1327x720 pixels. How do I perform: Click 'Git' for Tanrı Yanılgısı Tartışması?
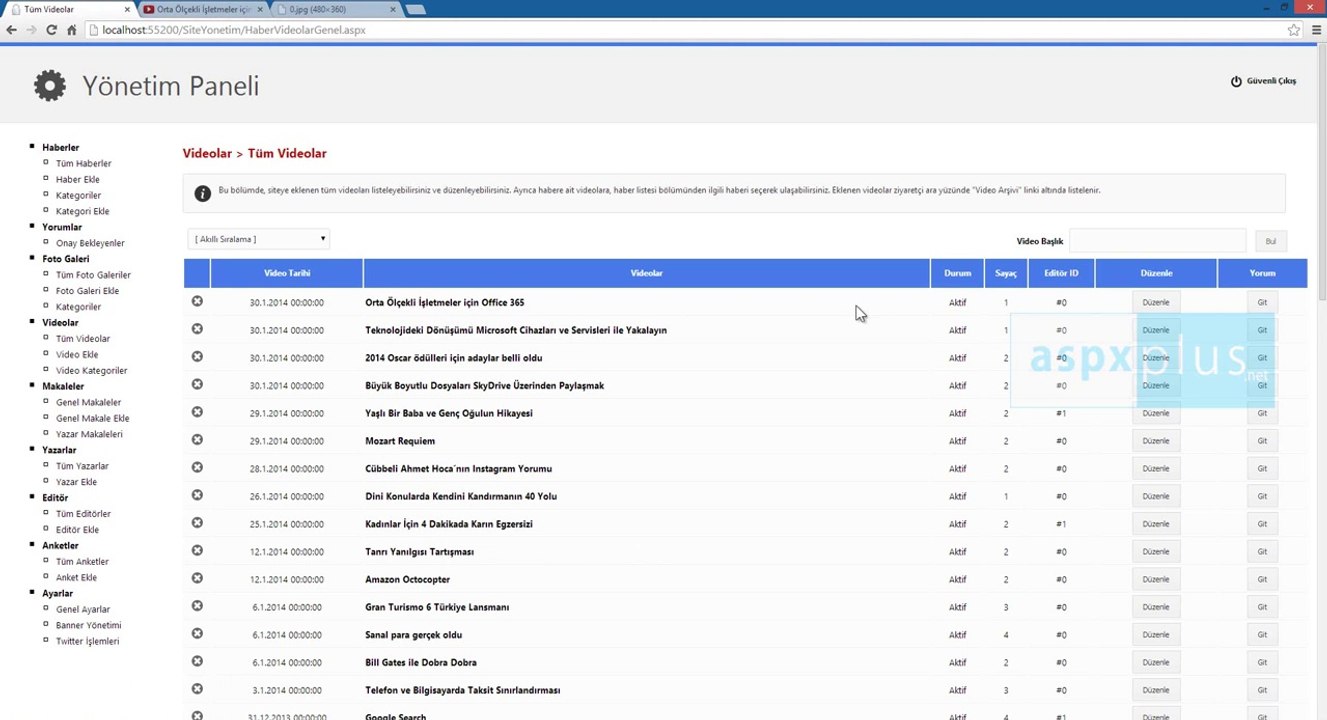coord(1262,552)
